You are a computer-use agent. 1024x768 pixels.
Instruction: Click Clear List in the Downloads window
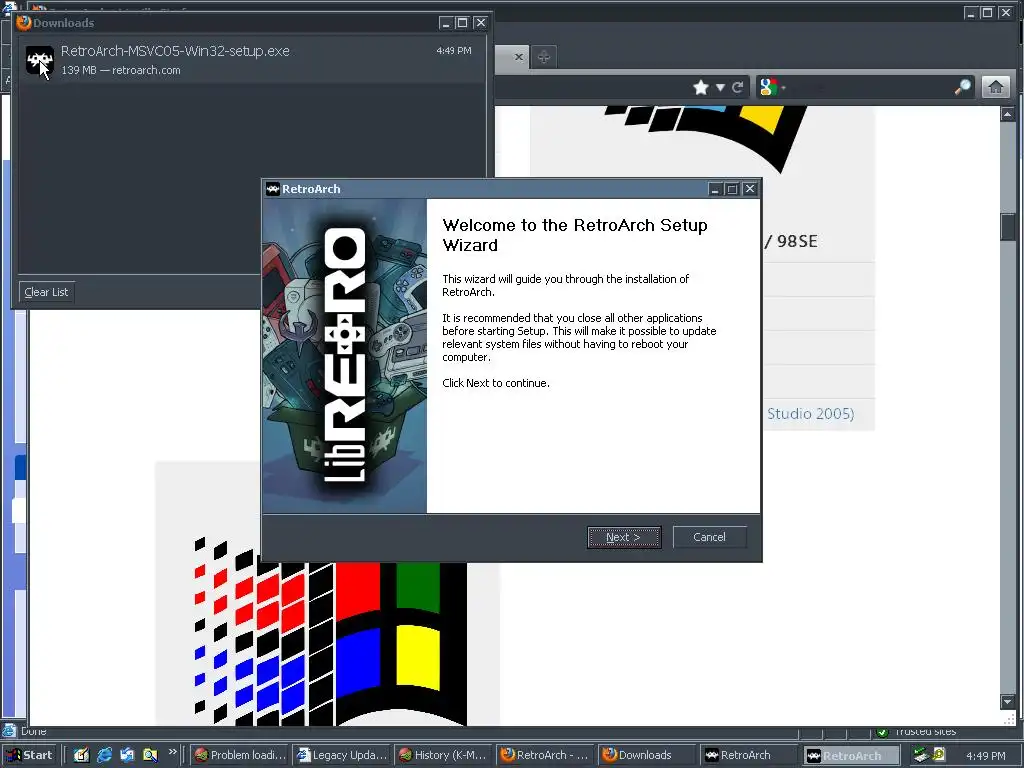coord(46,292)
